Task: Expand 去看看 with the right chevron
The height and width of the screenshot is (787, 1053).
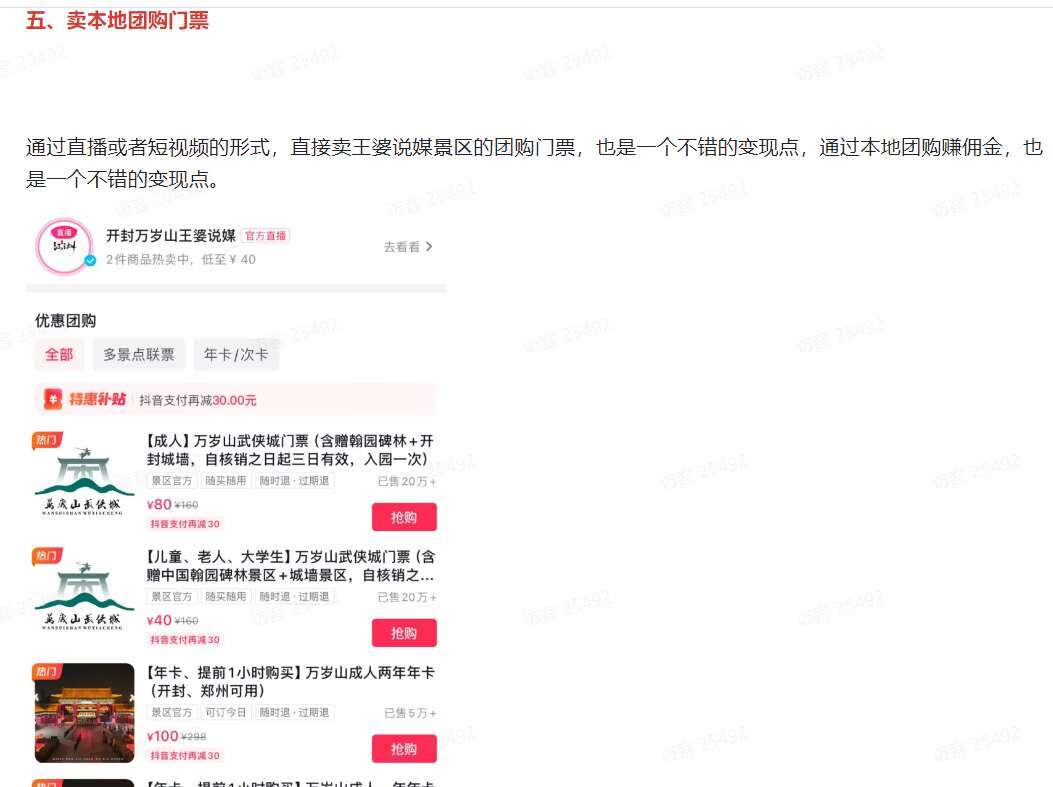Action: 408,246
